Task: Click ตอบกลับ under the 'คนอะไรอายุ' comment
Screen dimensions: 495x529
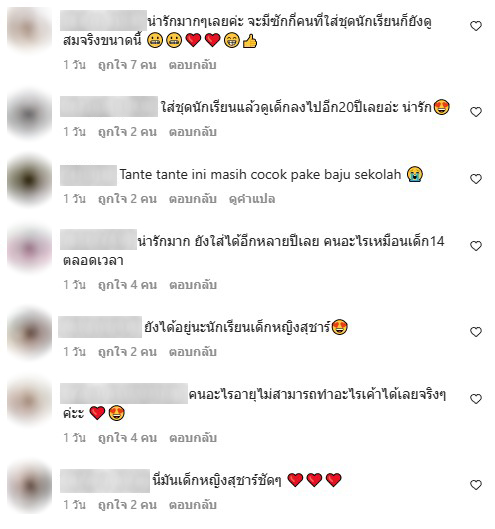Action: (x=192, y=438)
